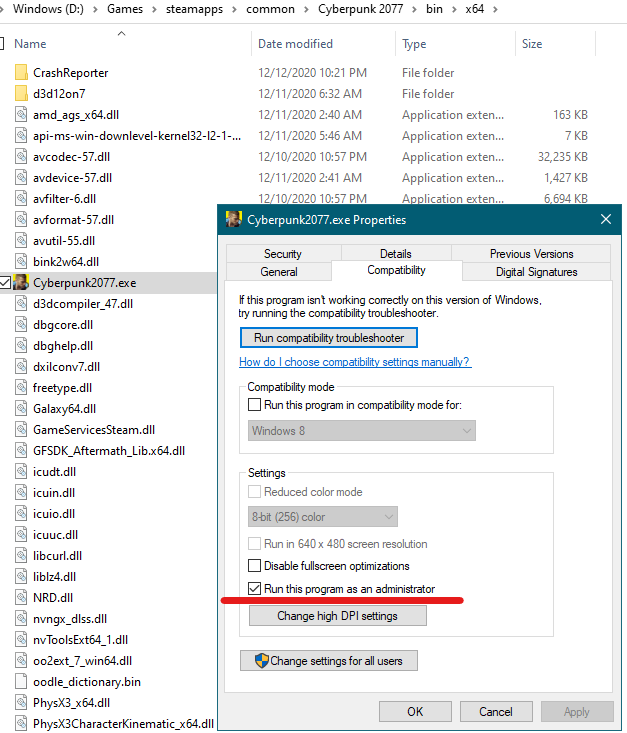Image resolution: width=627 pixels, height=733 pixels.
Task: Select the icuuc.dll file name
Action: (x=56, y=535)
